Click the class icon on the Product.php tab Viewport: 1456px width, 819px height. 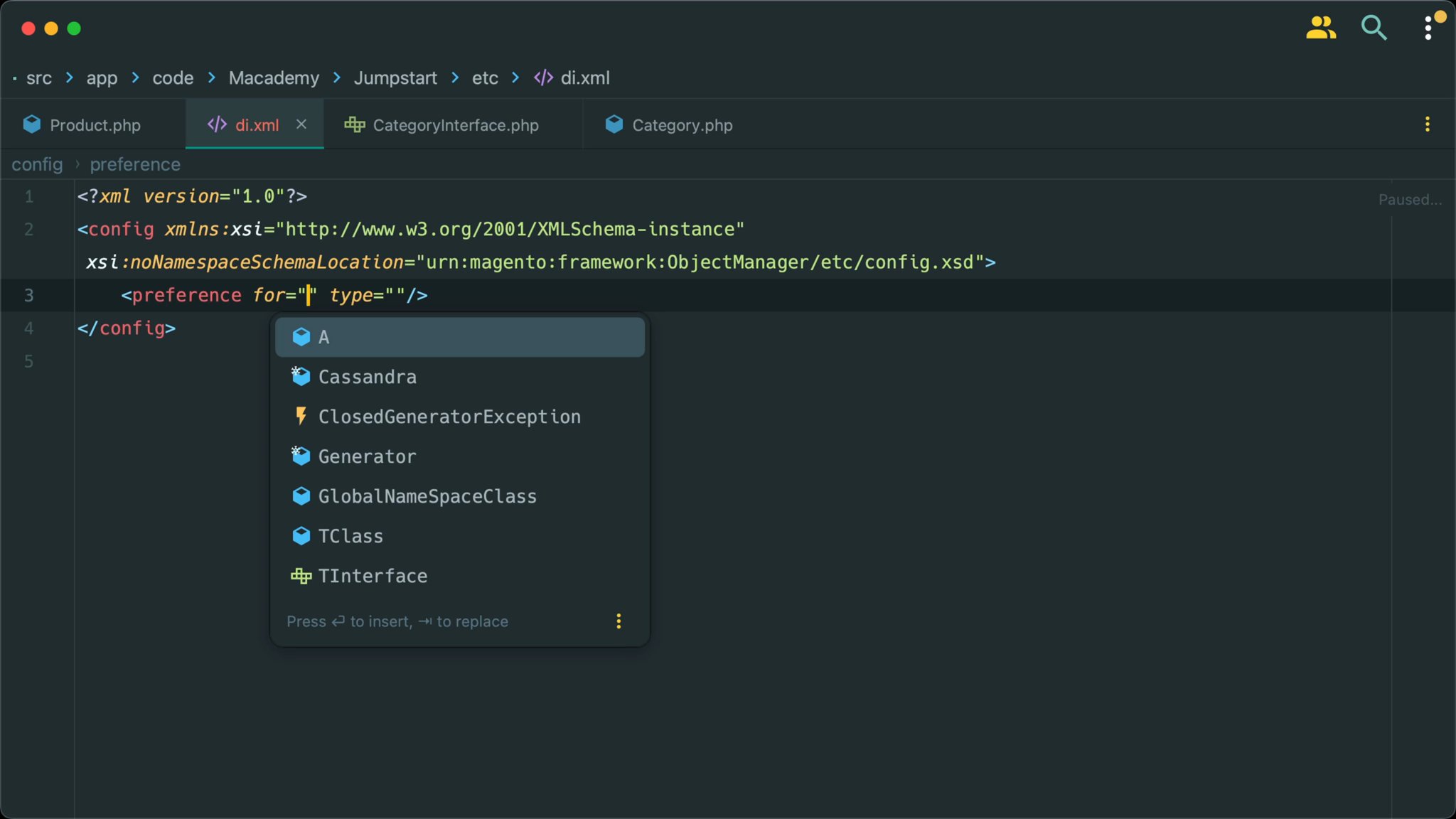click(x=31, y=124)
